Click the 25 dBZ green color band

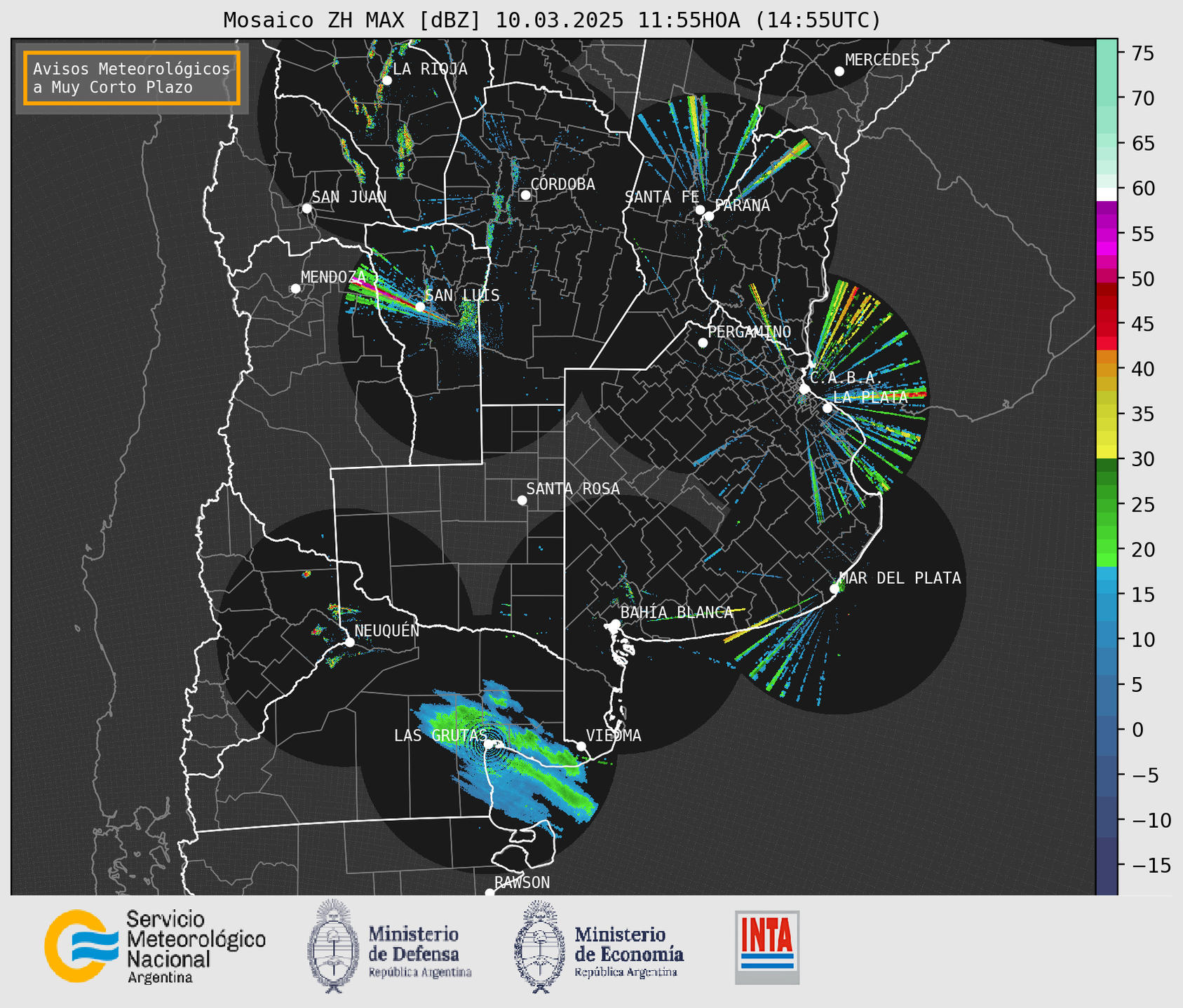(1107, 504)
